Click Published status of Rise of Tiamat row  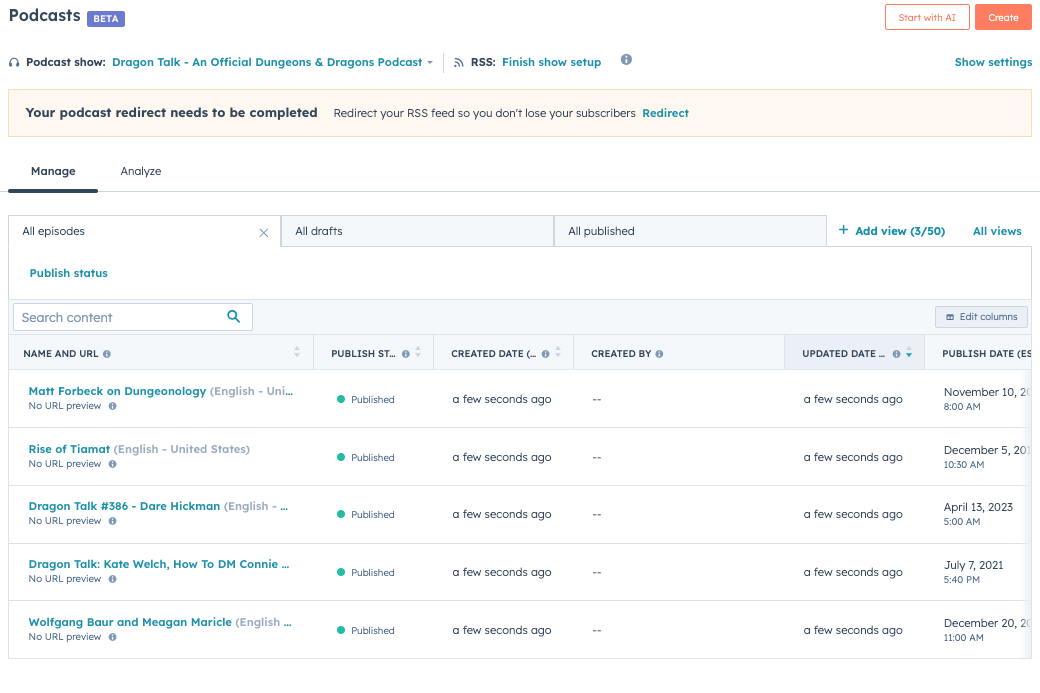(365, 458)
